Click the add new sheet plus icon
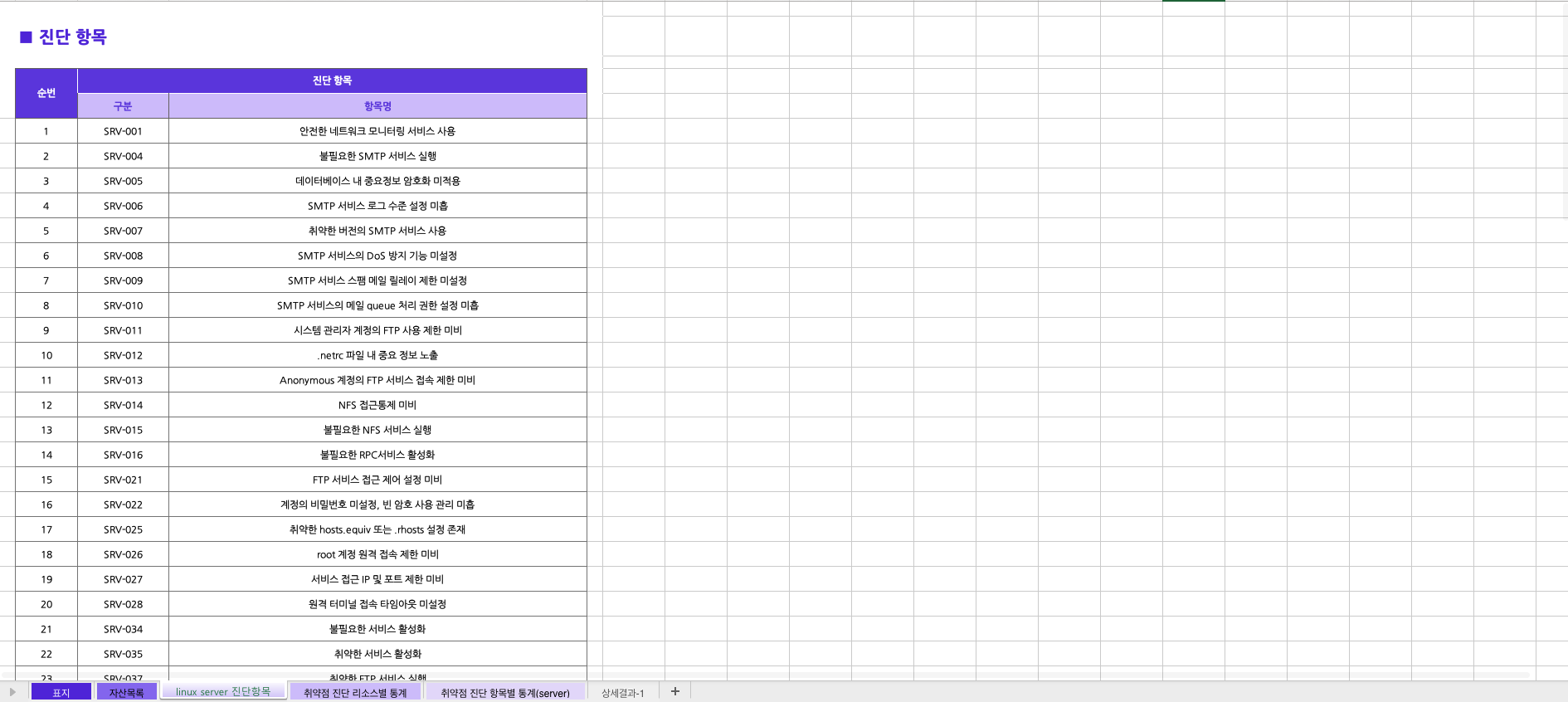 click(x=675, y=691)
